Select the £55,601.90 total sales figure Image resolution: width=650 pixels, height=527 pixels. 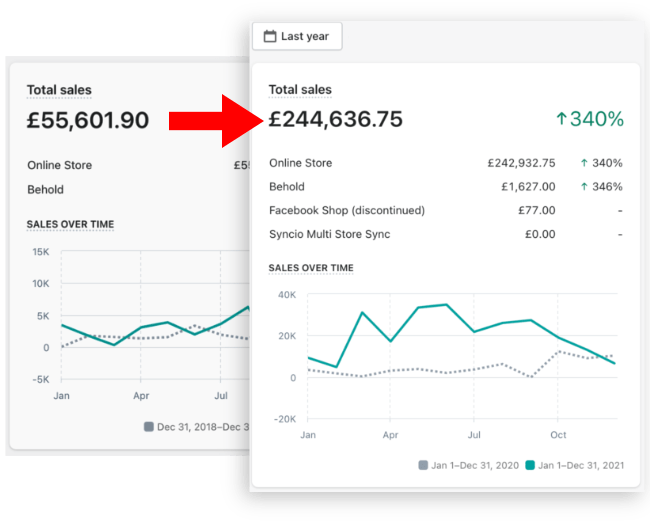pyautogui.click(x=88, y=120)
